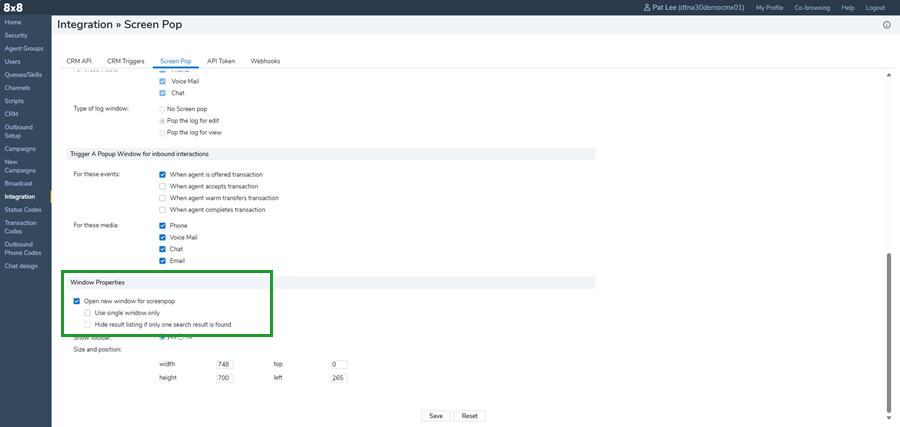
Task: Click the info icon beside the page title
Action: pyautogui.click(x=886, y=25)
